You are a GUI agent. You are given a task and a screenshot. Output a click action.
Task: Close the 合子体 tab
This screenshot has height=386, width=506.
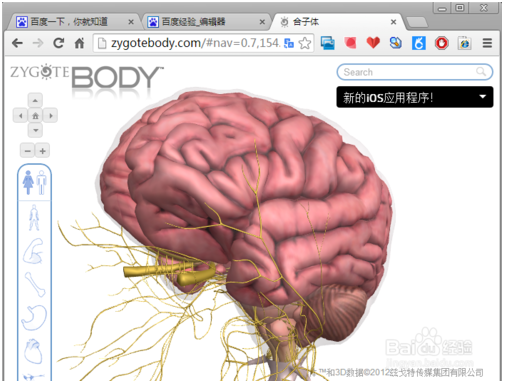[x=393, y=22]
